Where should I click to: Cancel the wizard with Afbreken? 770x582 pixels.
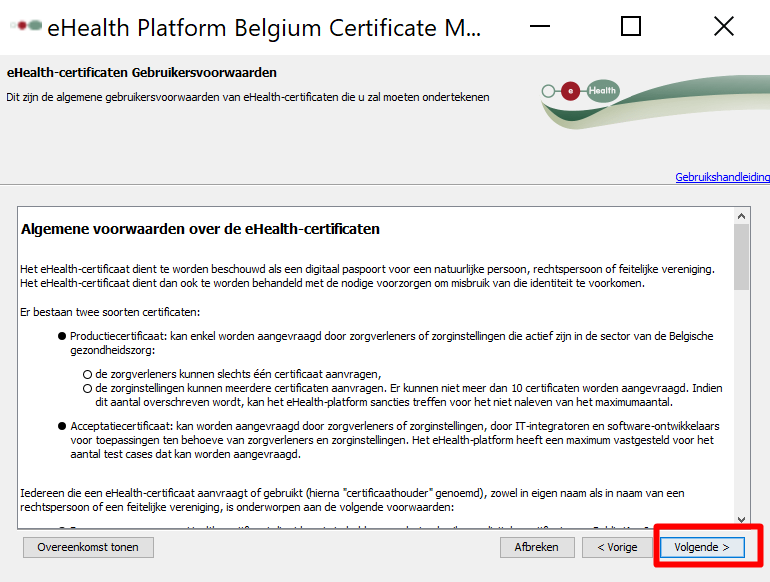537,547
